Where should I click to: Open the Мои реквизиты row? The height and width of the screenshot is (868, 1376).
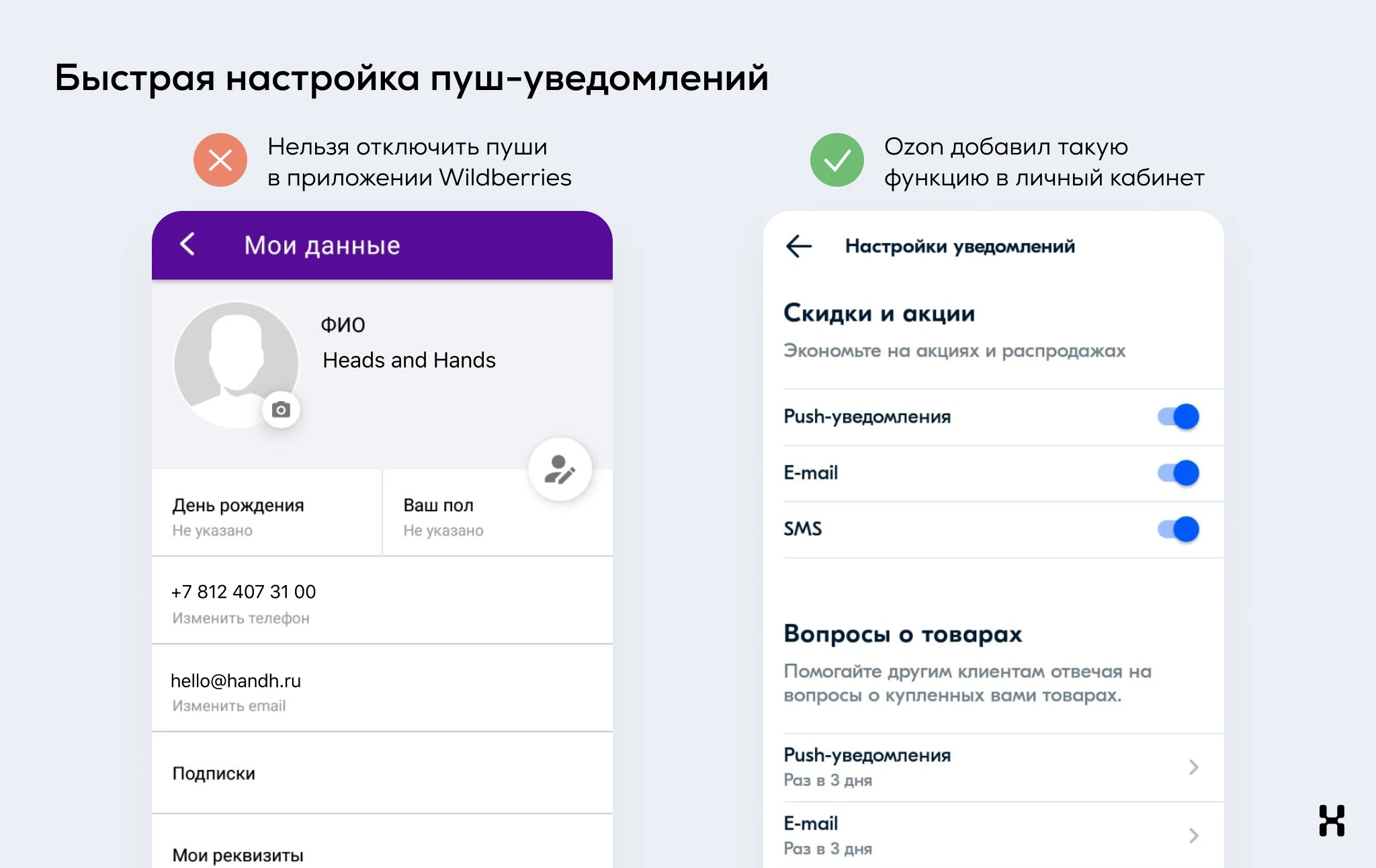coord(382,842)
